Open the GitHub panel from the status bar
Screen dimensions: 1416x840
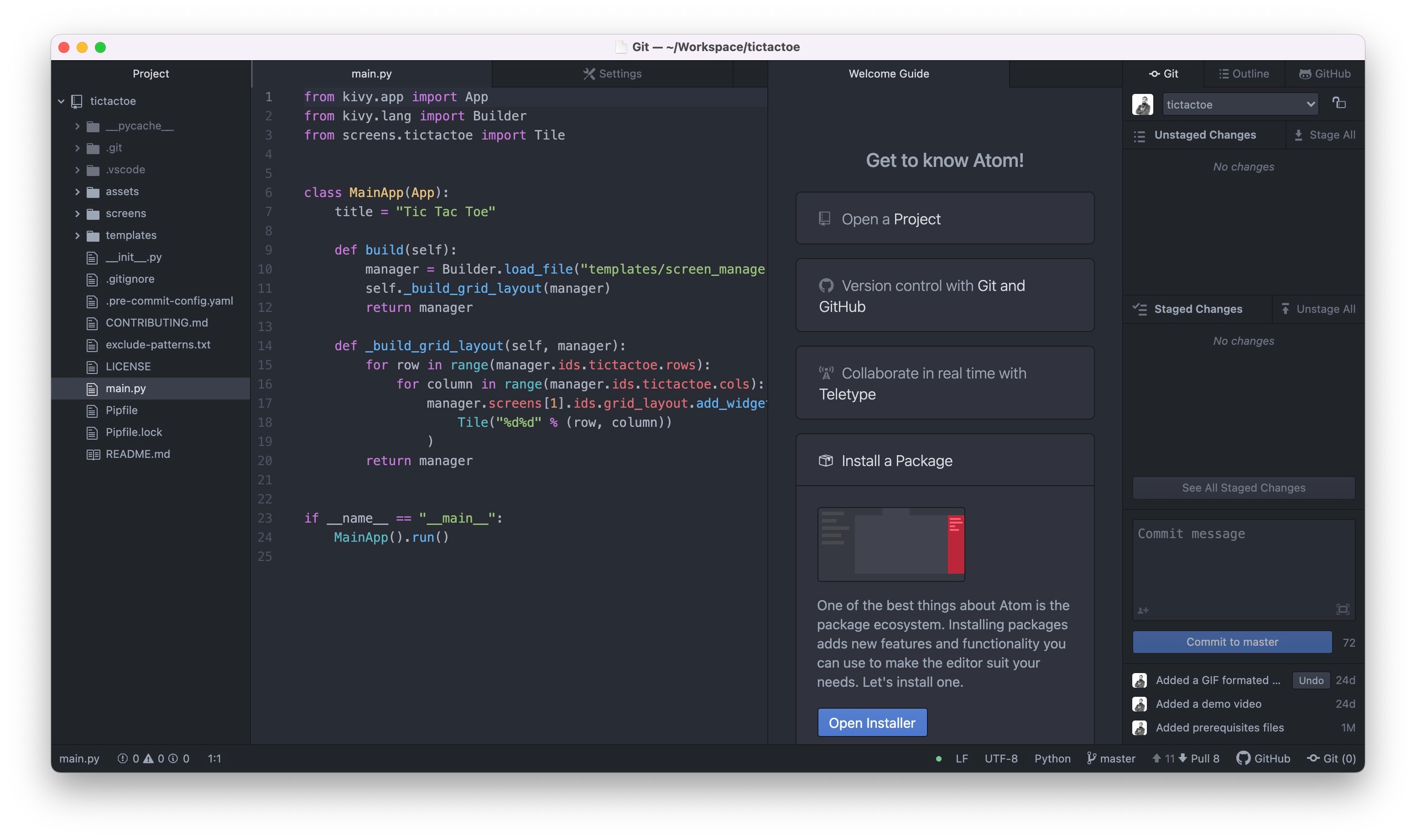pyautogui.click(x=1264, y=758)
